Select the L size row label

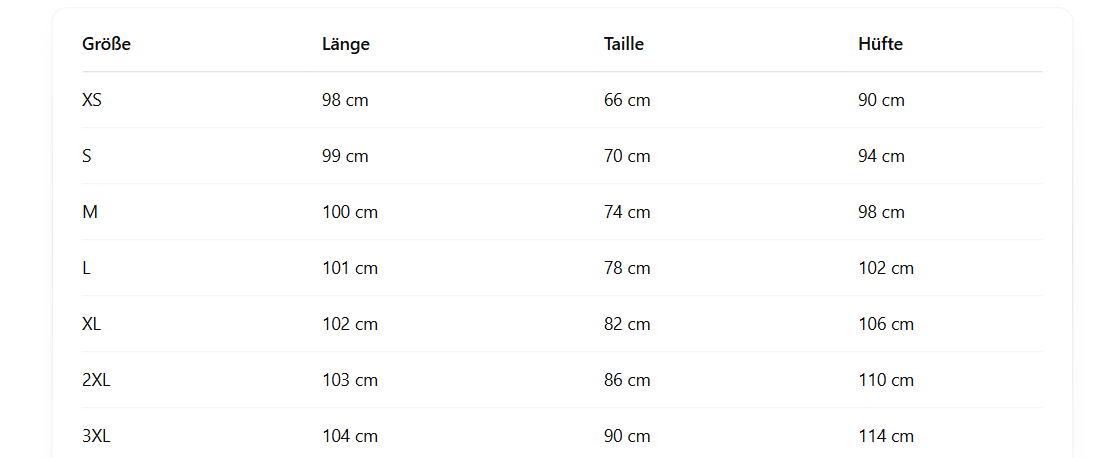click(x=87, y=268)
